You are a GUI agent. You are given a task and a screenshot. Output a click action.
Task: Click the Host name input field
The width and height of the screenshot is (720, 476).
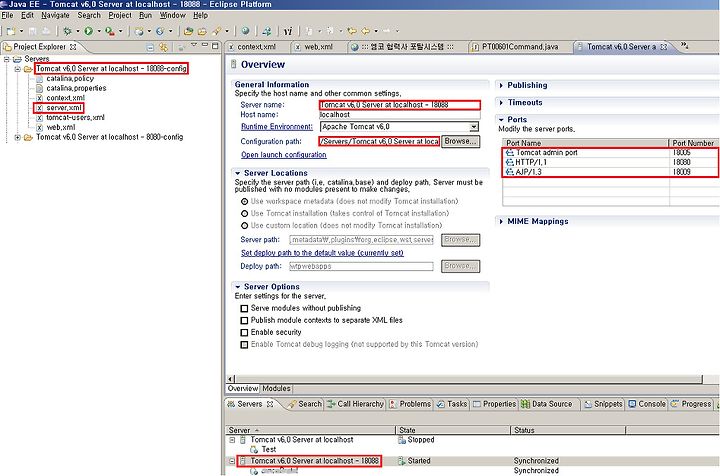(x=399, y=115)
